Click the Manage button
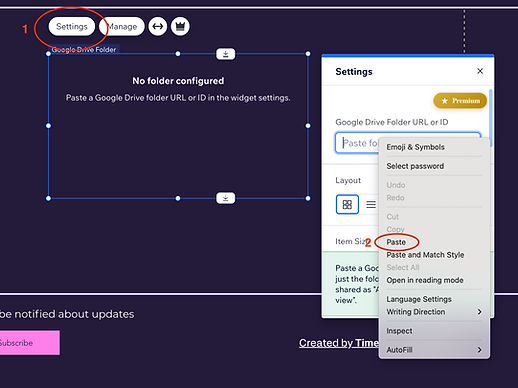 (x=122, y=26)
